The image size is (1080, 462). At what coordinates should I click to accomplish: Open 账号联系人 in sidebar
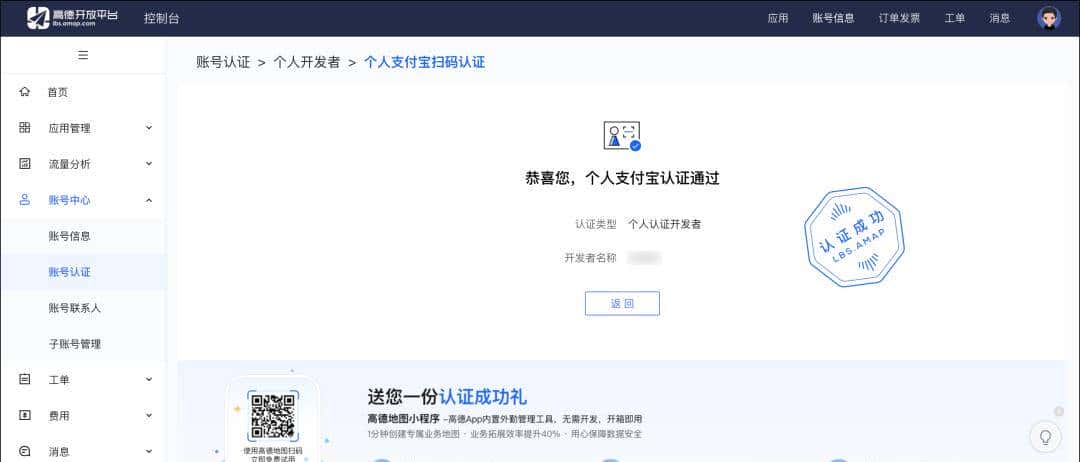(74, 308)
